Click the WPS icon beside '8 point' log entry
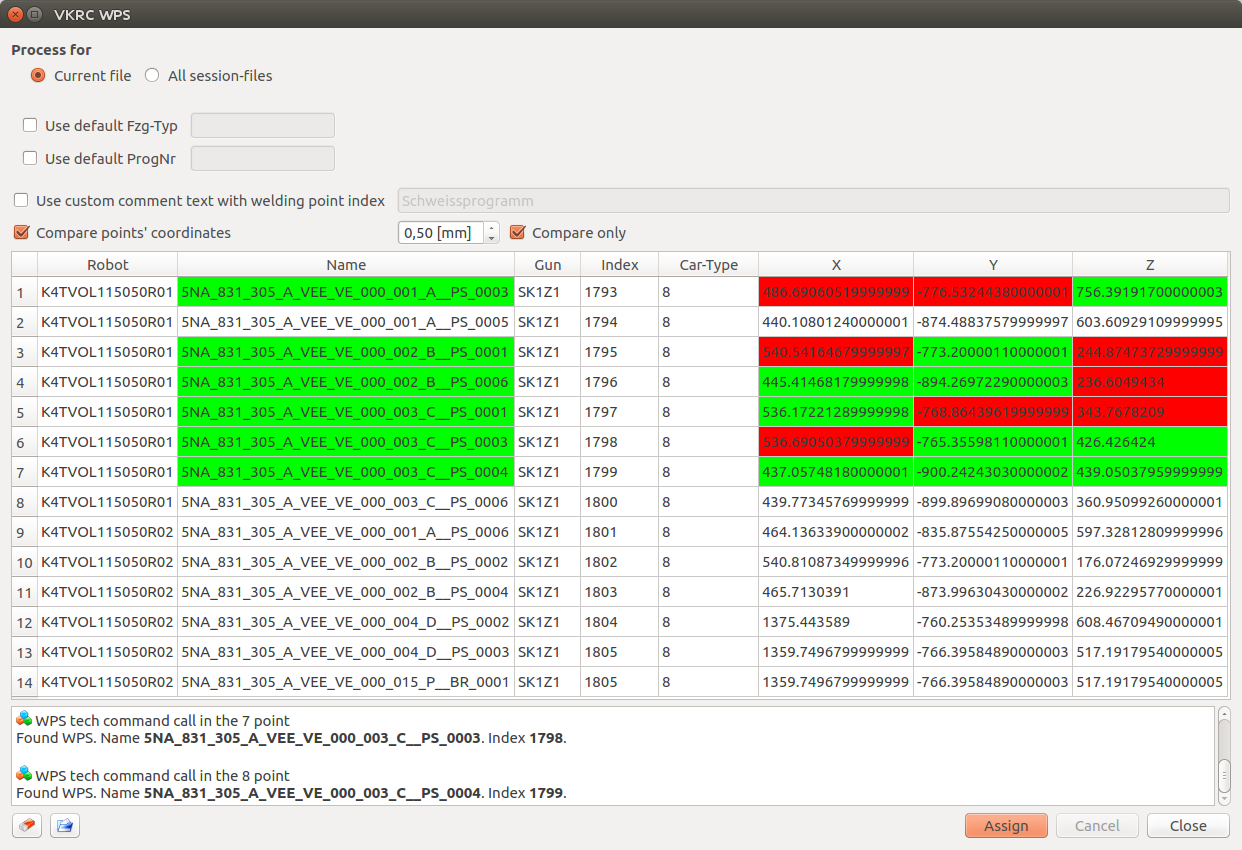Image resolution: width=1242 pixels, height=850 pixels. tap(24, 775)
